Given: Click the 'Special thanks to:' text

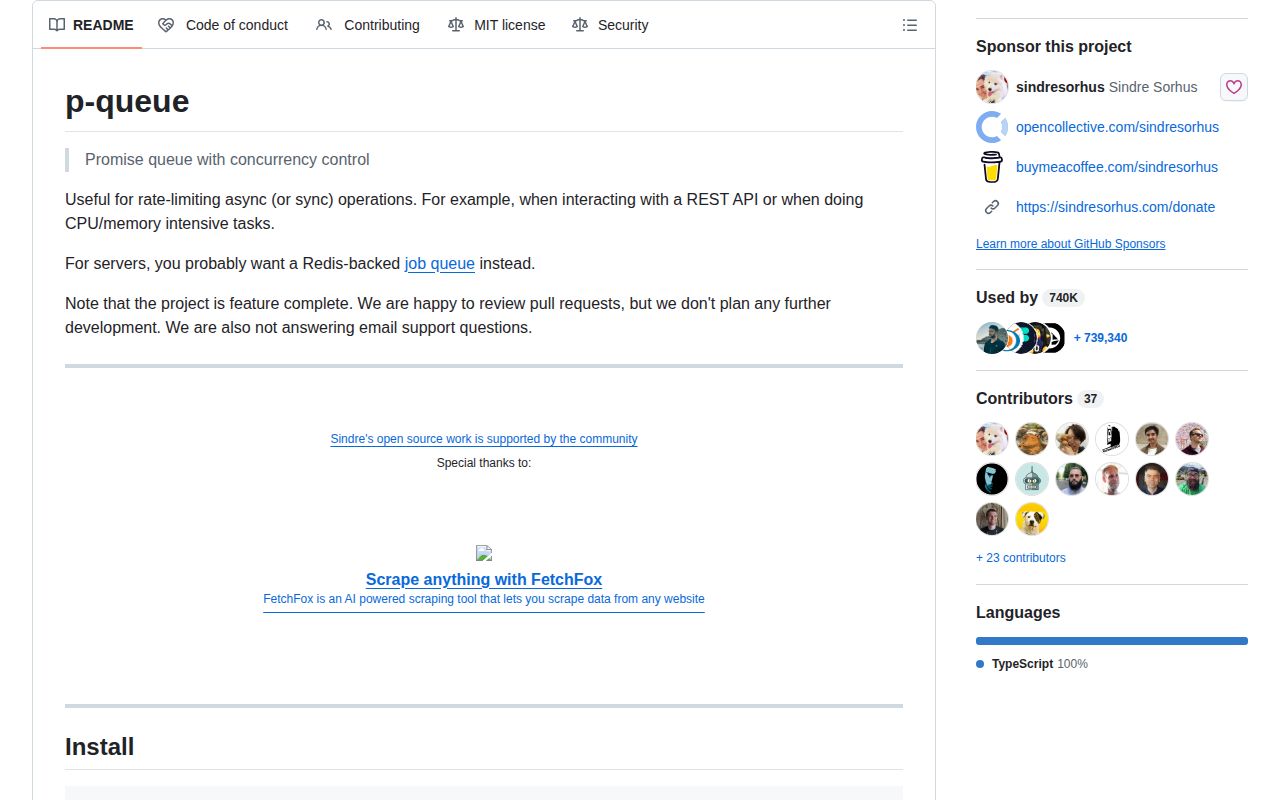Looking at the screenshot, I should click(484, 463).
